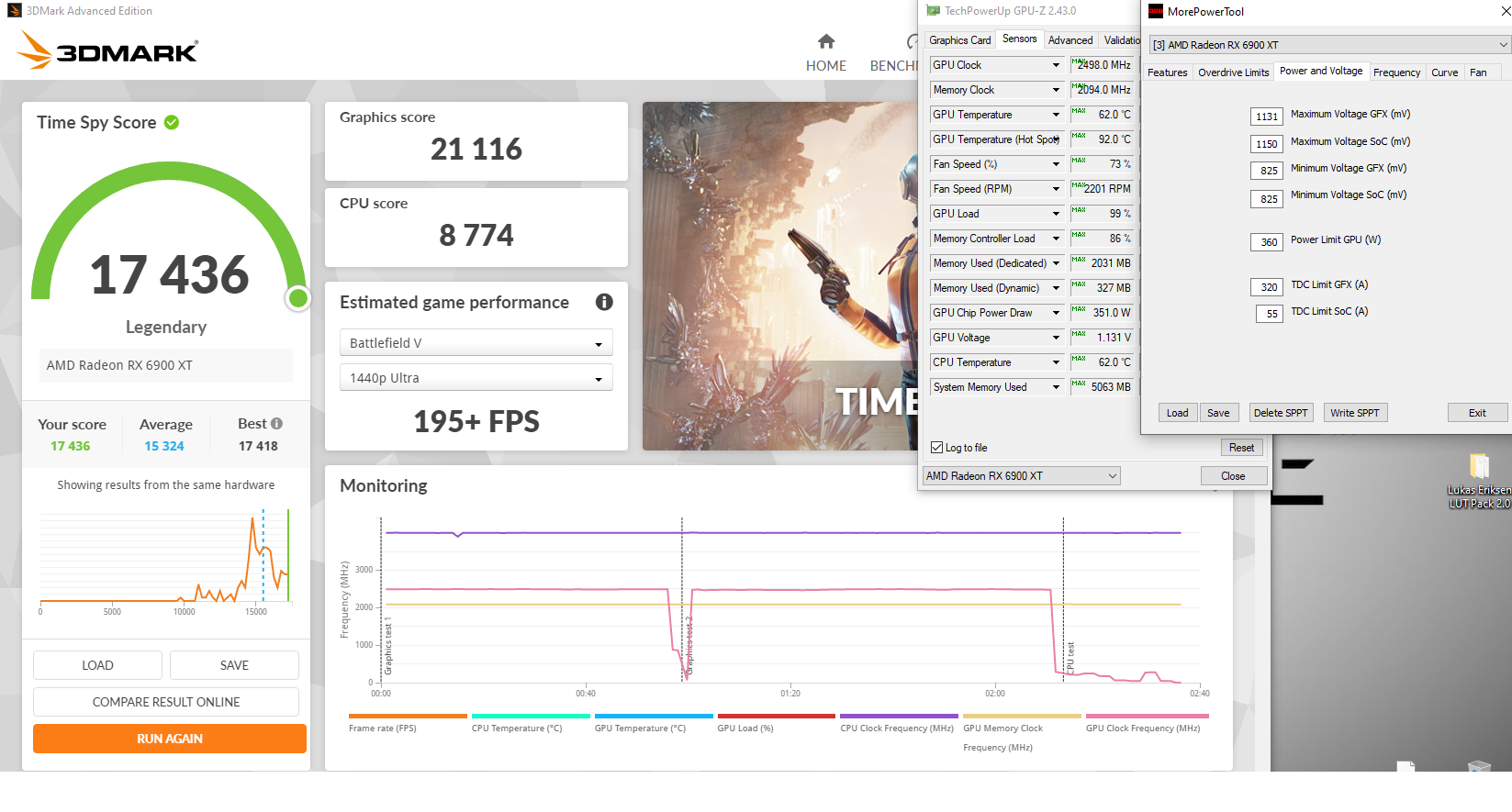
Task: Click COMPARE RESULT ONLINE
Action: pos(166,702)
